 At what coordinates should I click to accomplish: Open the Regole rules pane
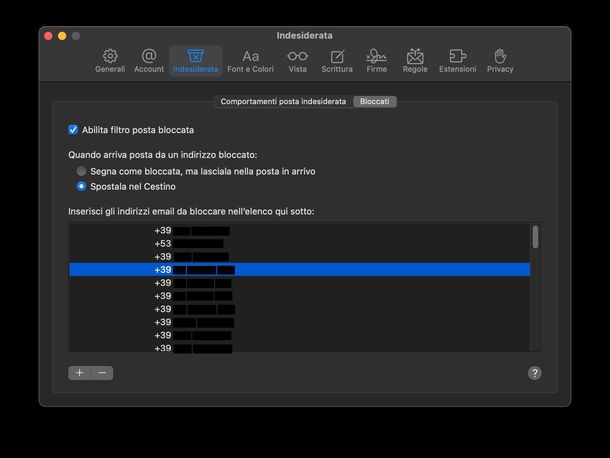(x=414, y=60)
